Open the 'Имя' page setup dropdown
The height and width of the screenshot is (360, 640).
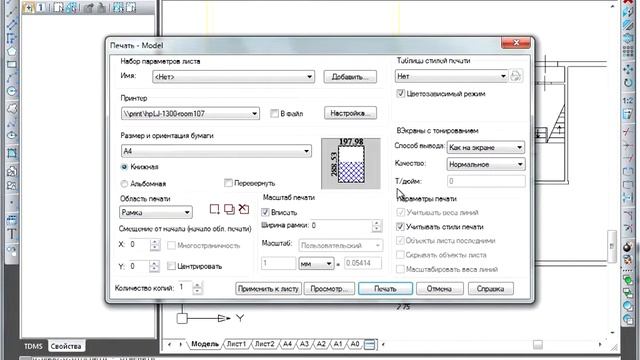click(x=233, y=77)
